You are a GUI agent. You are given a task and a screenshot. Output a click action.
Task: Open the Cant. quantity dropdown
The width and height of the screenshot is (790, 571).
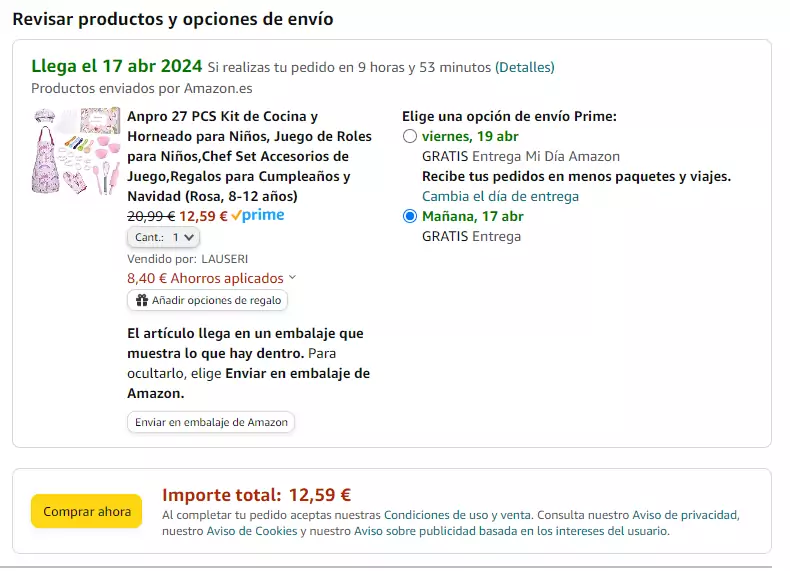pos(164,237)
